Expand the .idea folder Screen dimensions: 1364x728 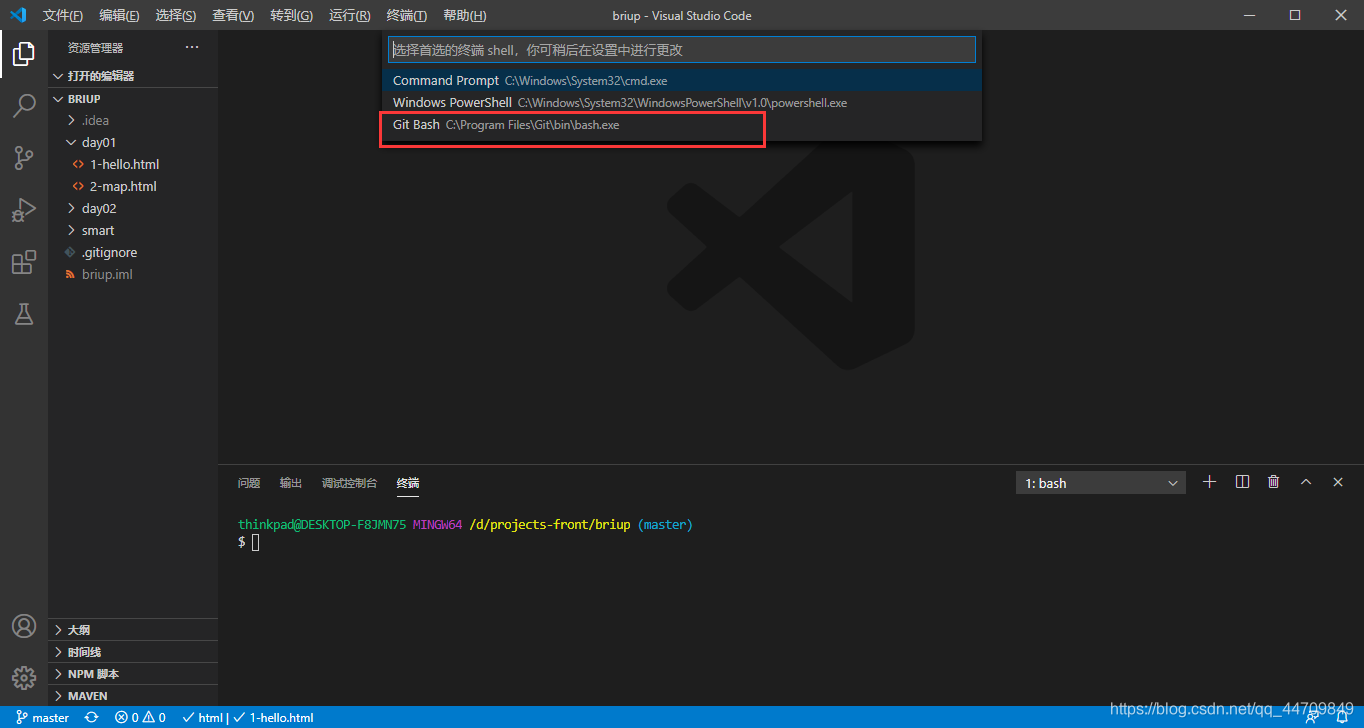point(133,120)
